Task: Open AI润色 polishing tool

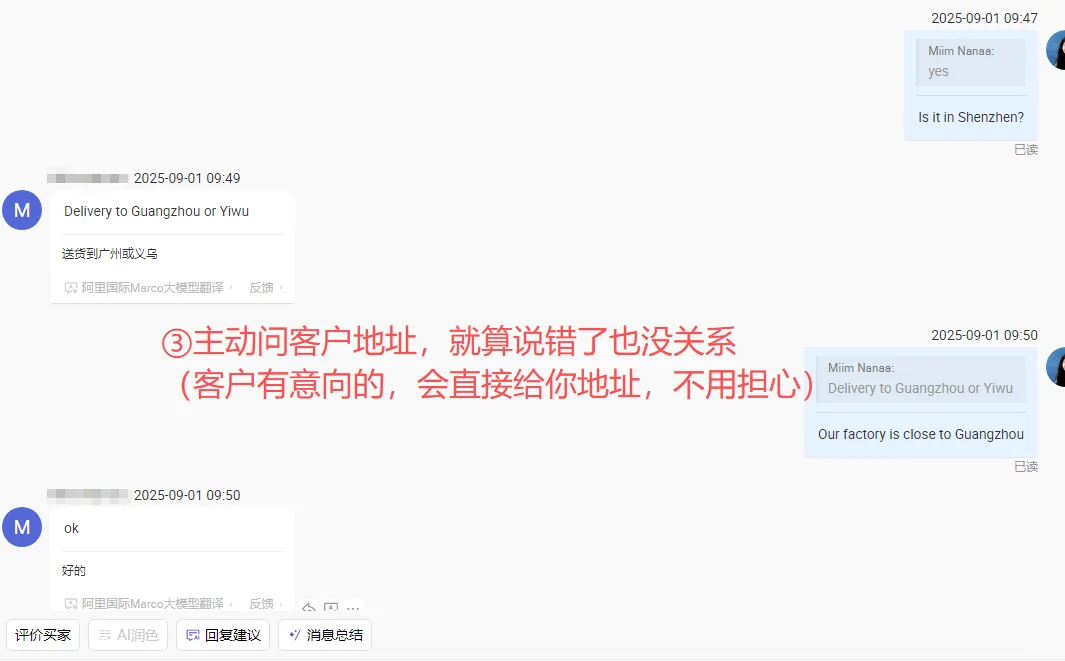Action: pyautogui.click(x=128, y=635)
